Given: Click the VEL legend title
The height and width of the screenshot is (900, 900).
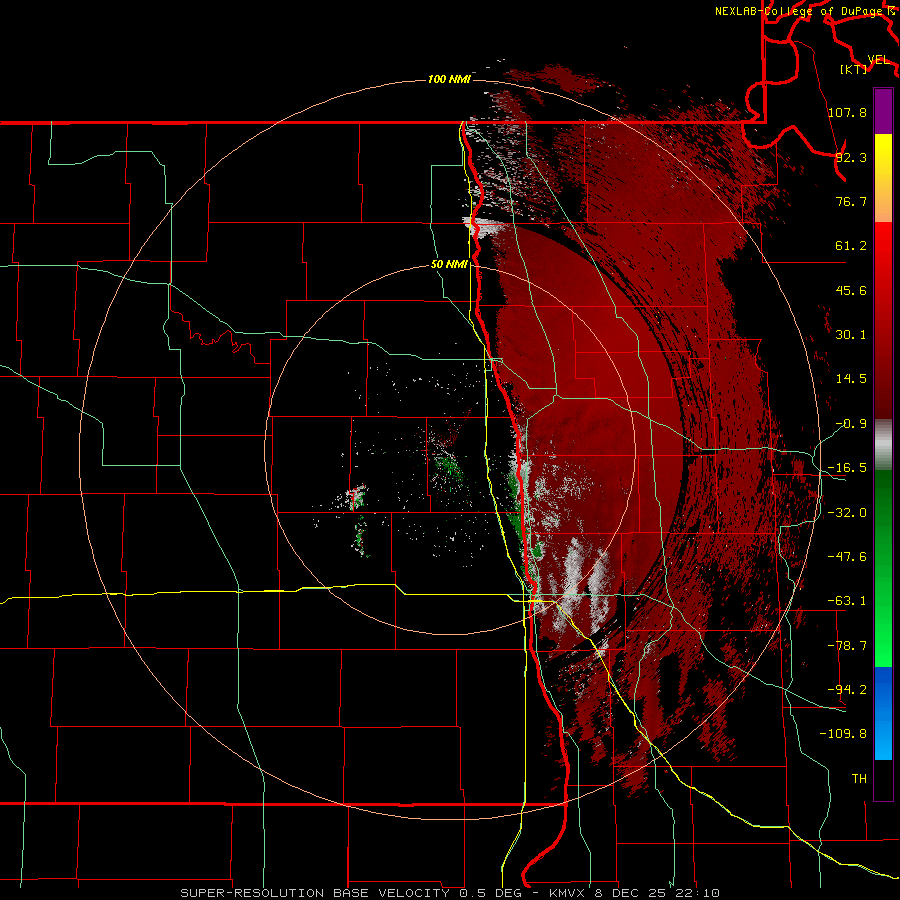Looking at the screenshot, I should click(x=878, y=60).
